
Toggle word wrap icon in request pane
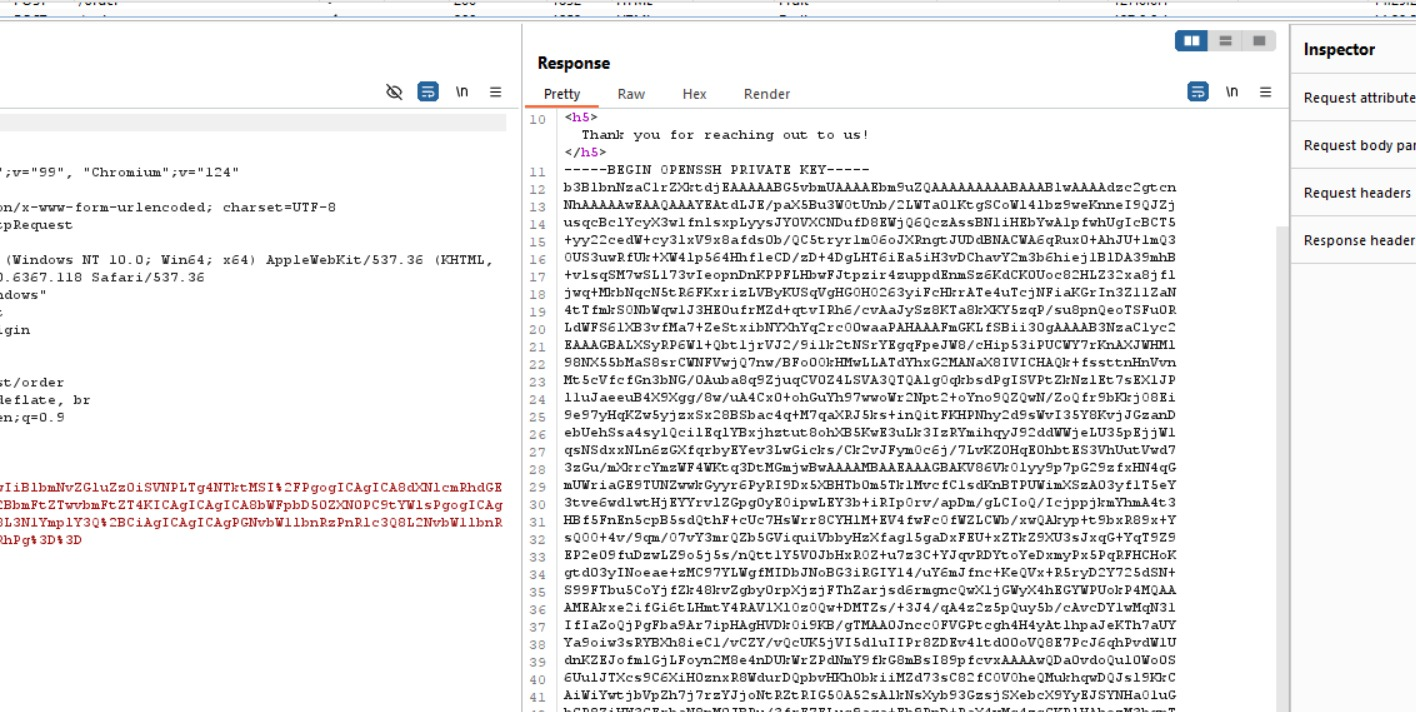[x=428, y=92]
